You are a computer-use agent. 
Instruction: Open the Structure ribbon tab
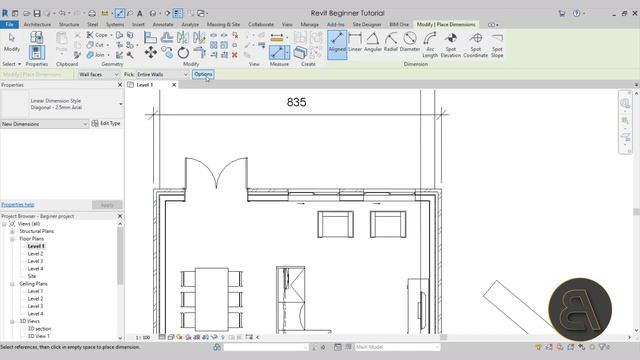pos(69,24)
